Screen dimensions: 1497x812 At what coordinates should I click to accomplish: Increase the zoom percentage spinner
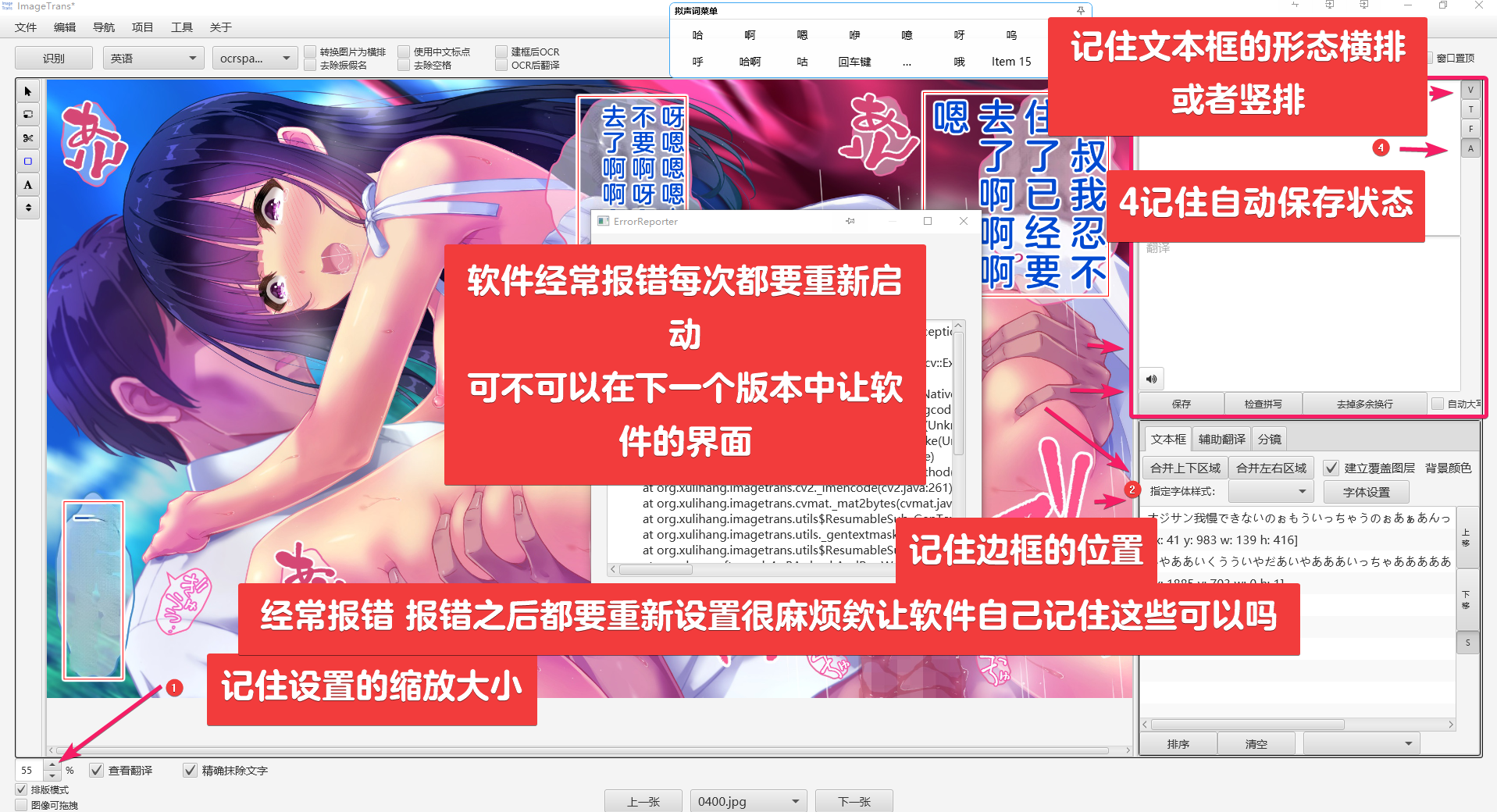[52, 765]
